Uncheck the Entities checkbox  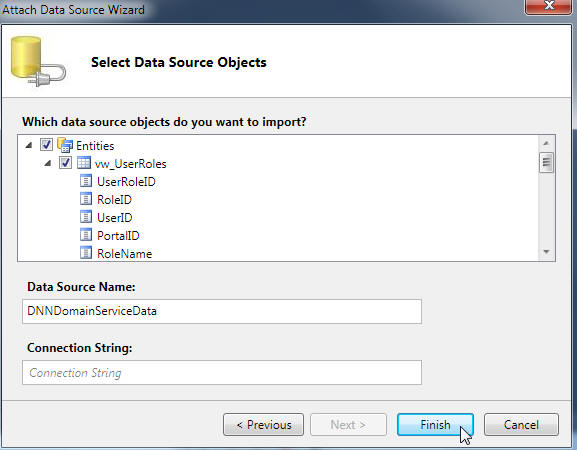46,144
